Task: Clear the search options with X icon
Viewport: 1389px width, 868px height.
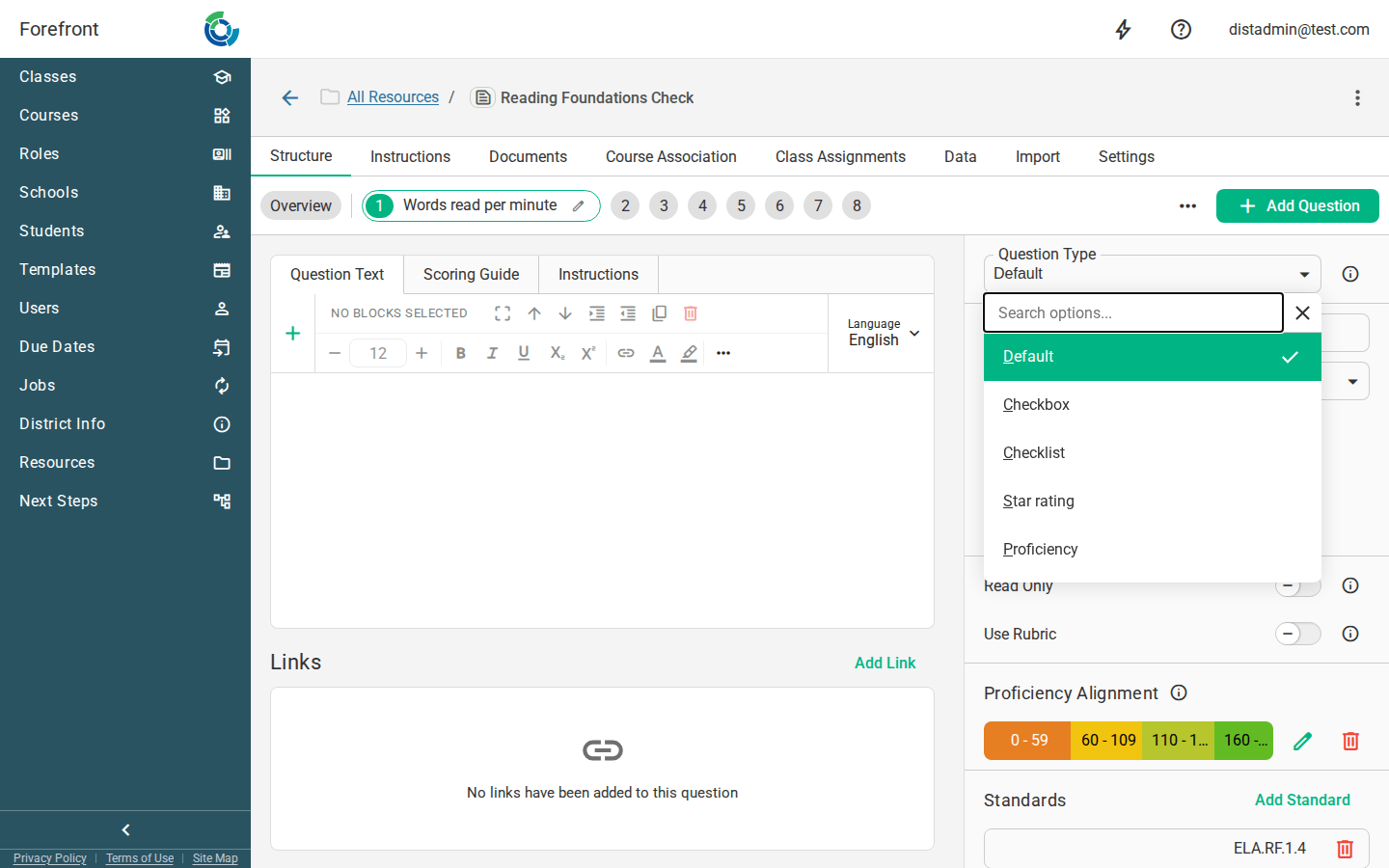Action: pyautogui.click(x=1302, y=312)
